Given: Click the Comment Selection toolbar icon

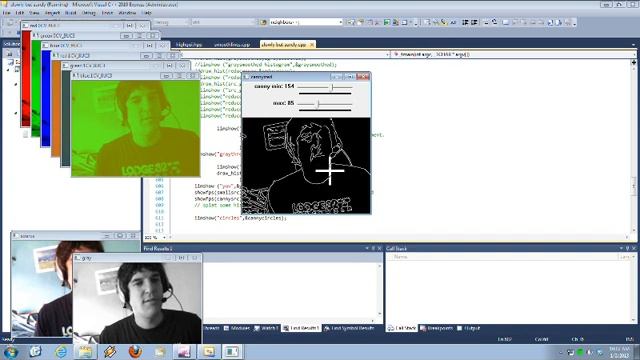Looking at the screenshot, I should (486, 22).
